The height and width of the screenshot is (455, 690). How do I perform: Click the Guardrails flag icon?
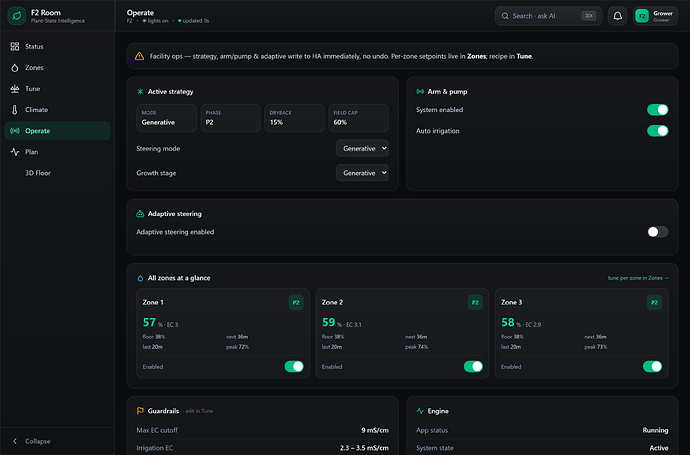click(x=140, y=411)
